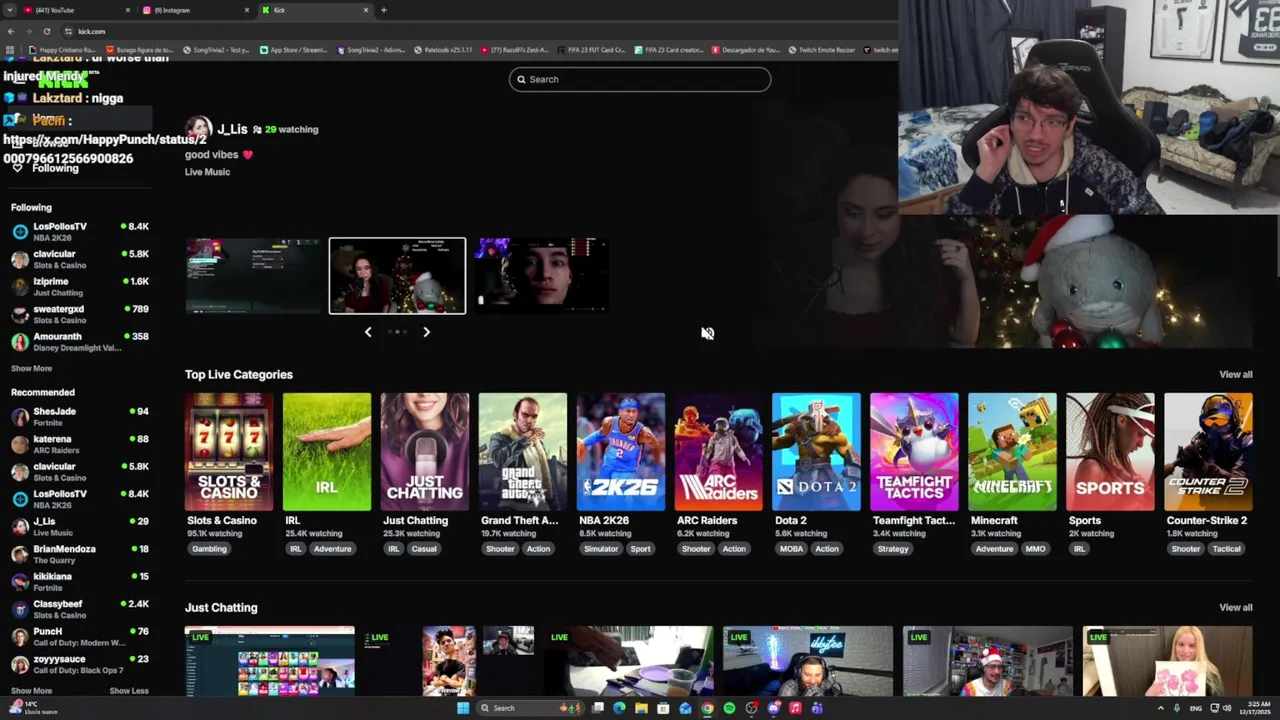This screenshot has height=720, width=1280.
Task: Open the J_Lis avatar on the featured stream
Action: pos(198,129)
